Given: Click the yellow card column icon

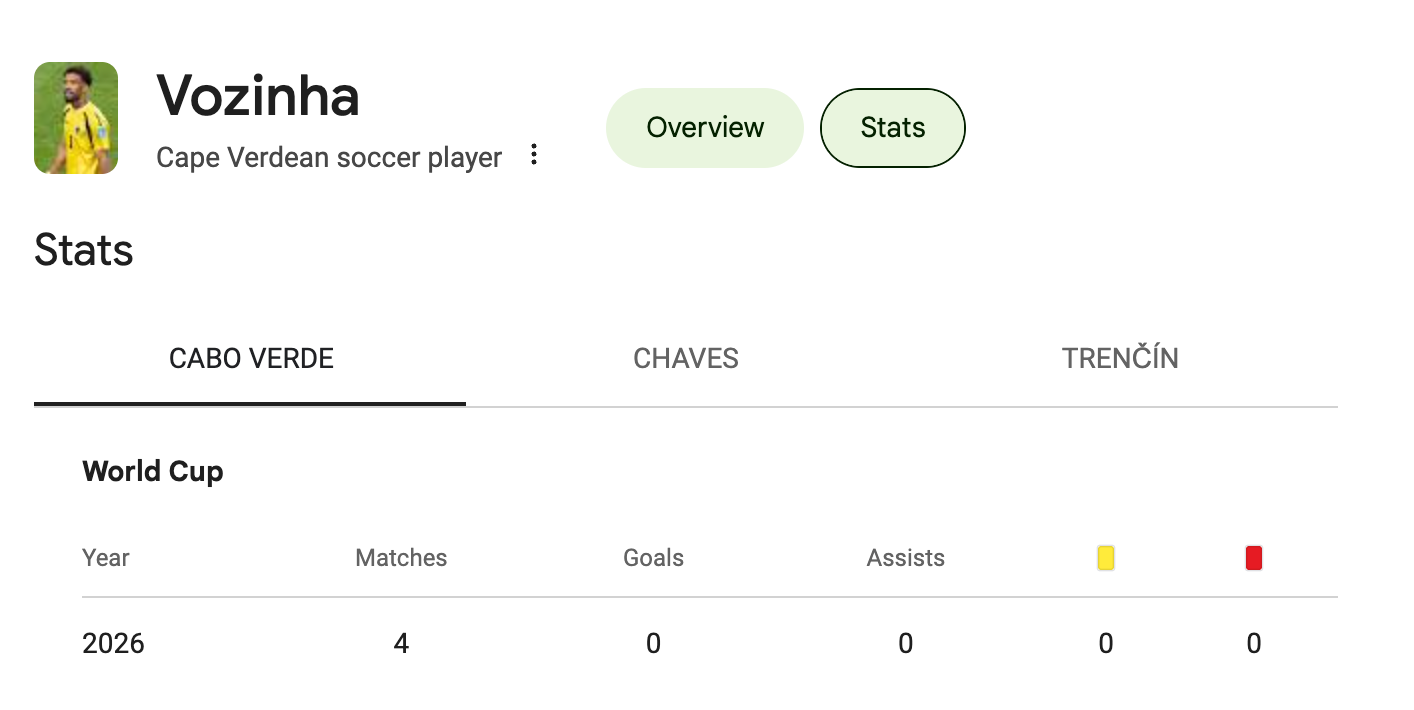Looking at the screenshot, I should [1105, 558].
